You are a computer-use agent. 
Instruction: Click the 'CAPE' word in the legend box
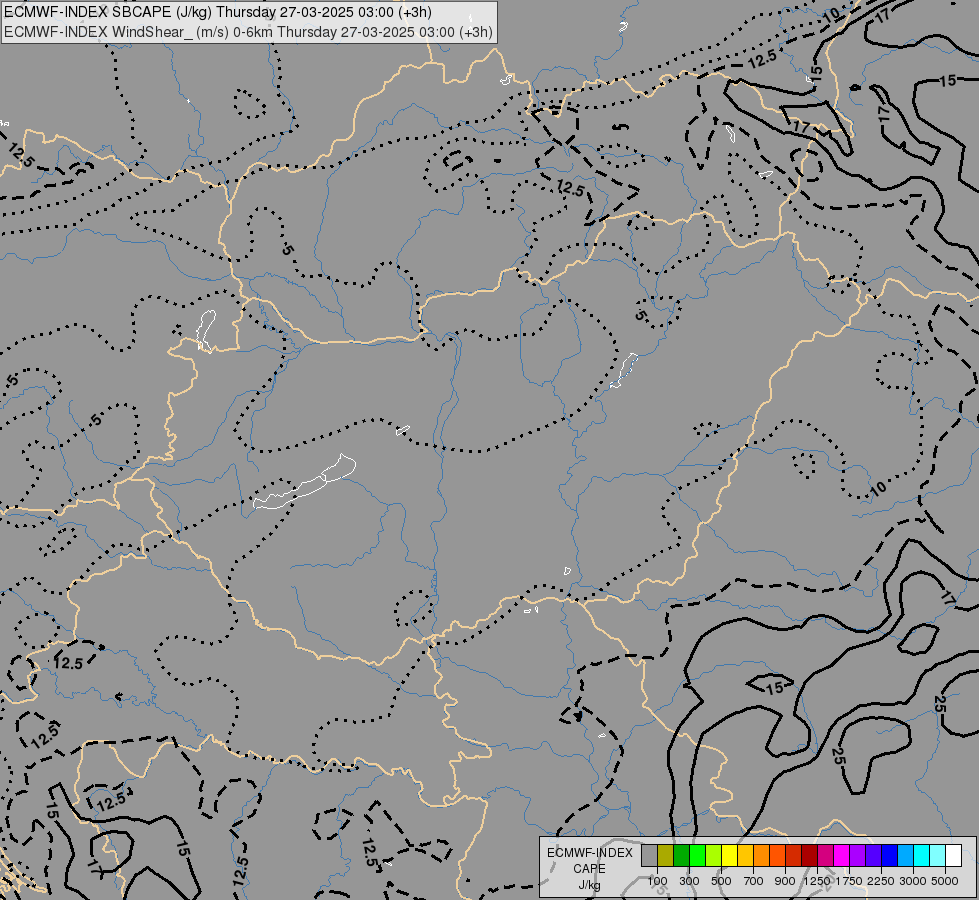point(589,869)
